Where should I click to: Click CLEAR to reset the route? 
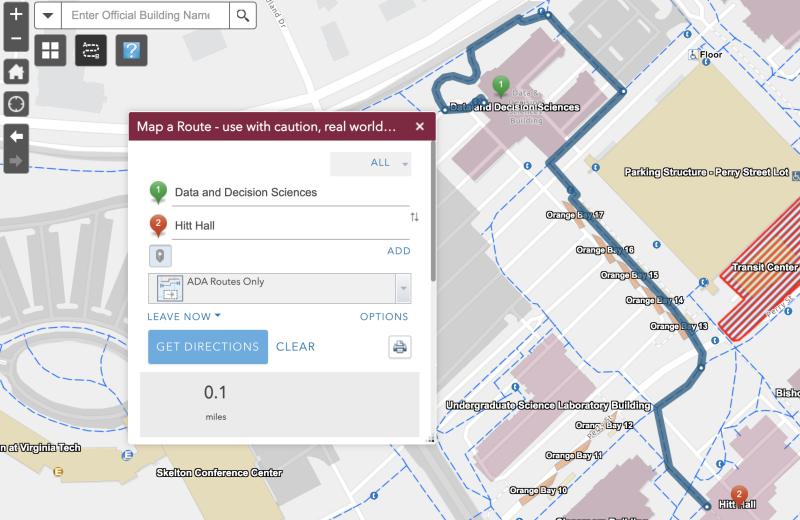(295, 346)
